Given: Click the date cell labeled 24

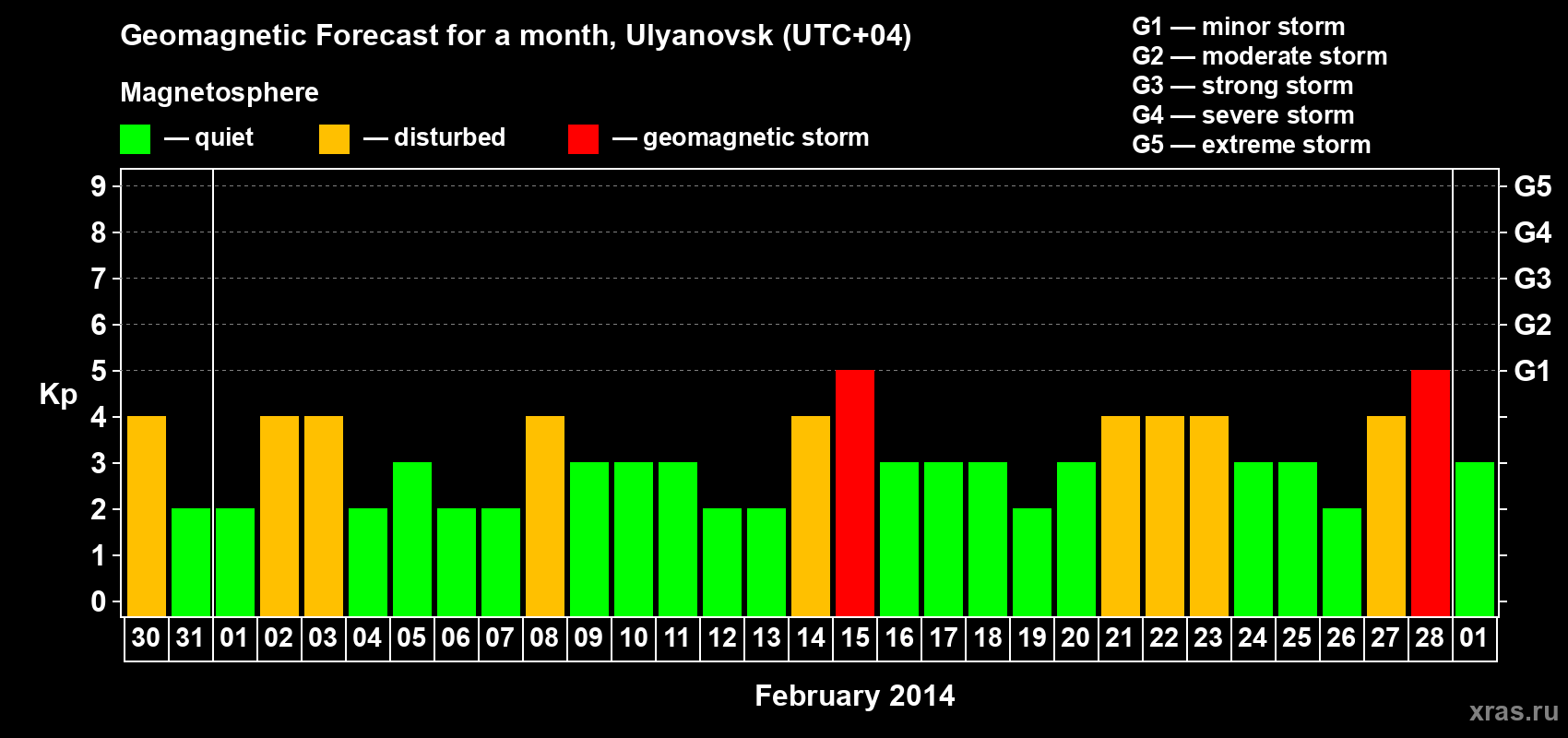Looking at the screenshot, I should click(x=1253, y=638).
